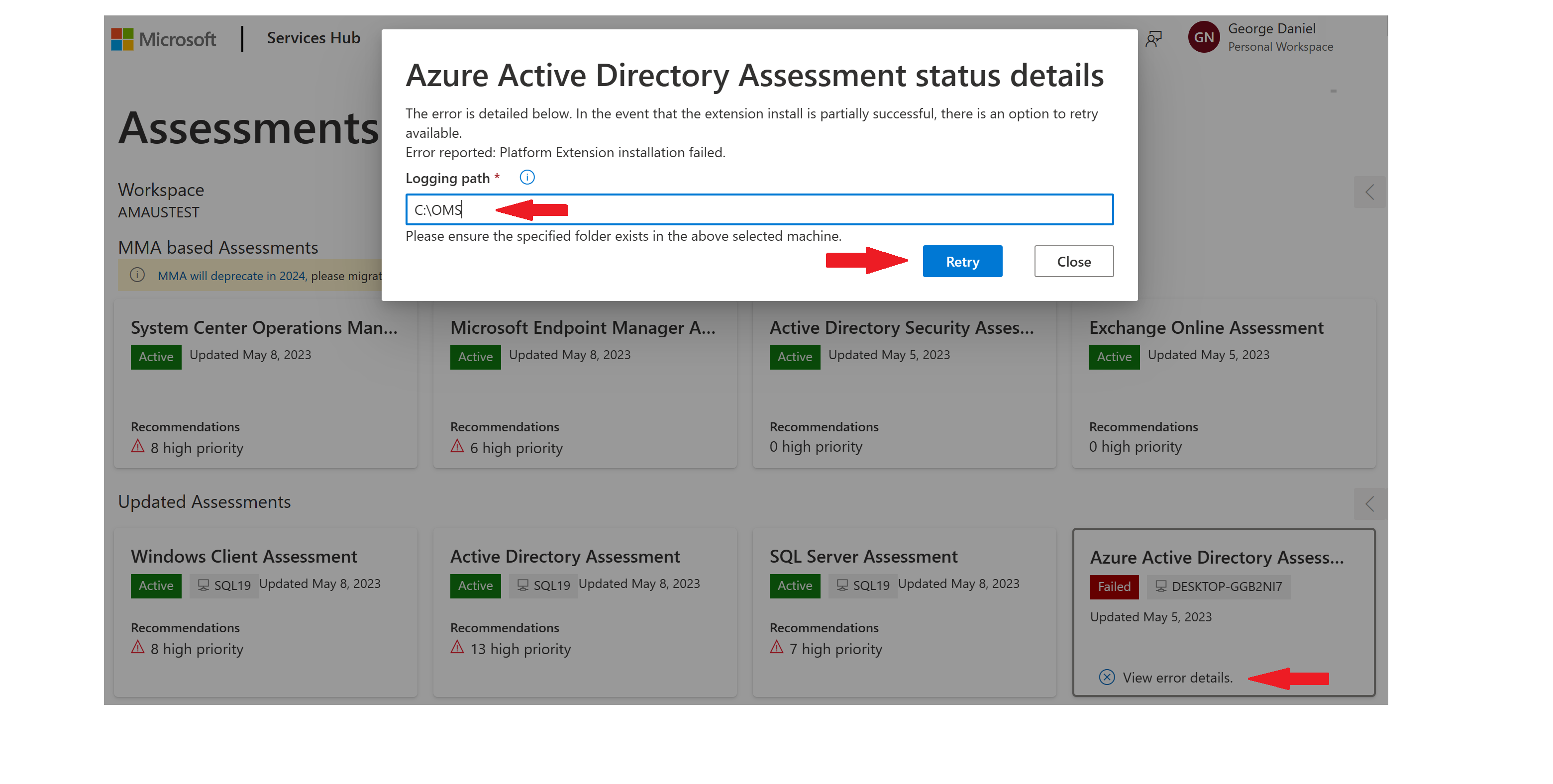Screen dimensions: 1553x784
Task: Open the Logging path info icon
Action: coord(527,178)
